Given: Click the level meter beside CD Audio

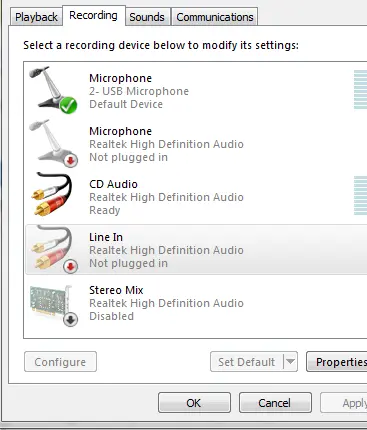Looking at the screenshot, I should (360, 195).
